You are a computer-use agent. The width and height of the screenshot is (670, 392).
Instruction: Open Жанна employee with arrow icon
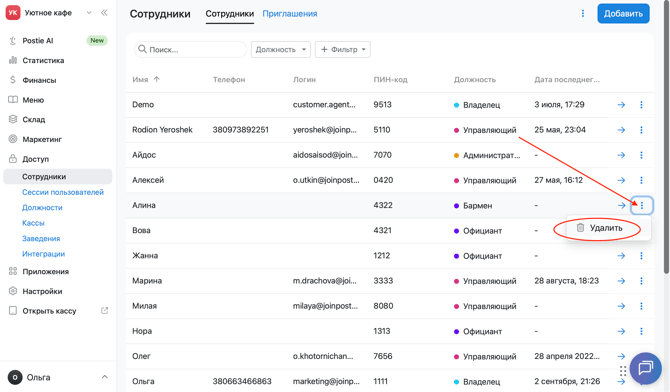tap(621, 256)
